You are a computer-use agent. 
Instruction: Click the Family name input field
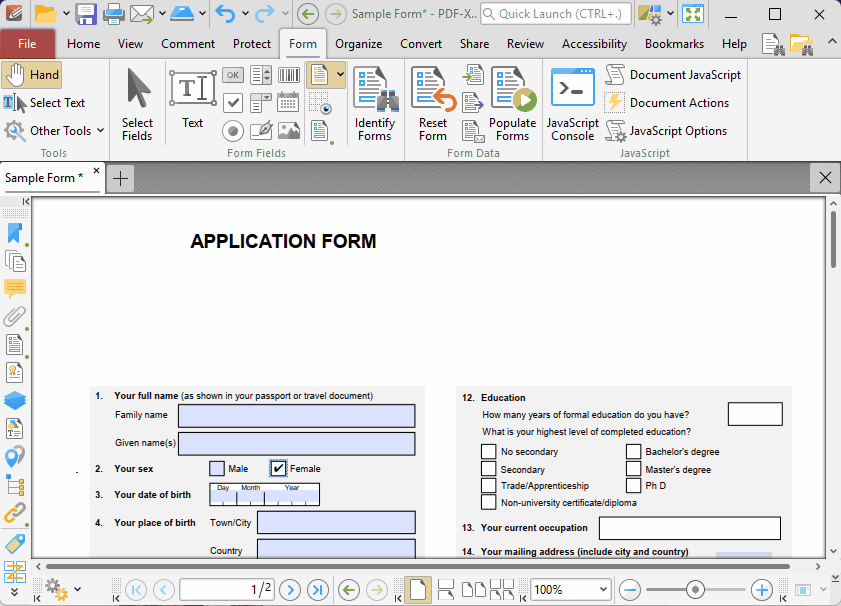[296, 415]
